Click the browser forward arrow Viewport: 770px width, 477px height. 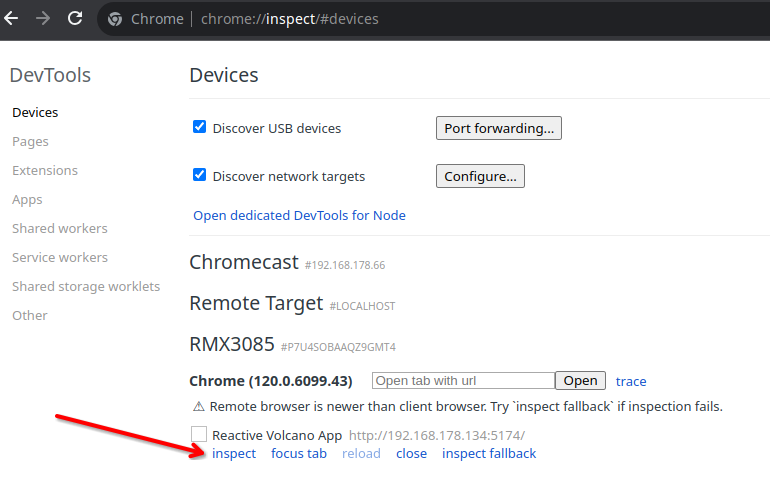point(43,19)
